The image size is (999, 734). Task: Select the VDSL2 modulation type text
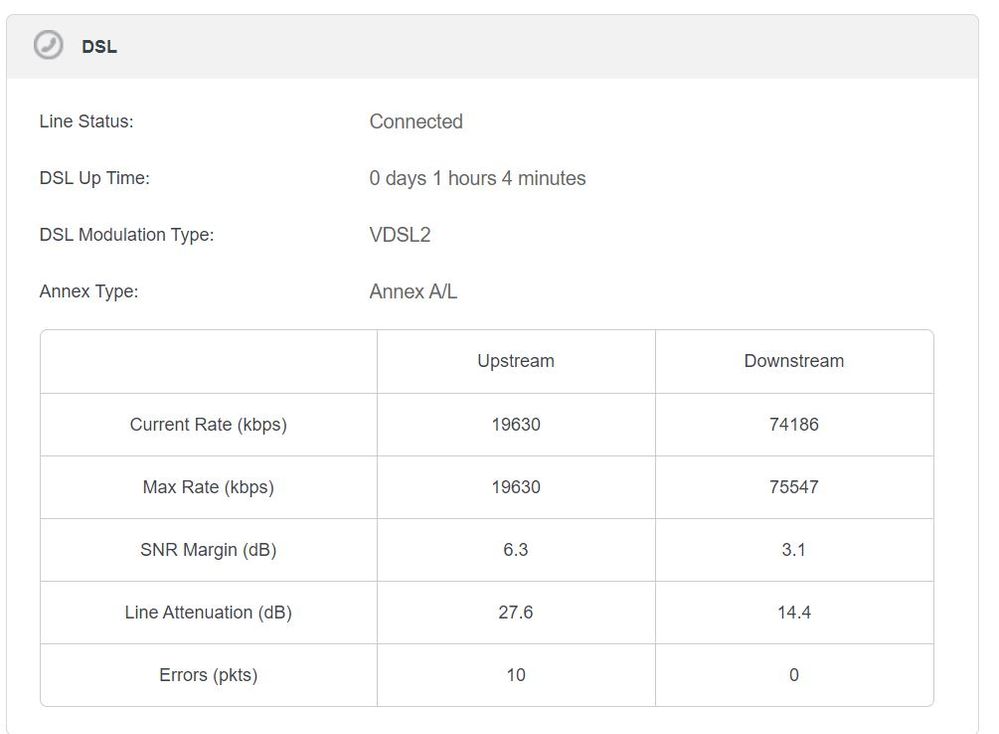click(x=400, y=236)
